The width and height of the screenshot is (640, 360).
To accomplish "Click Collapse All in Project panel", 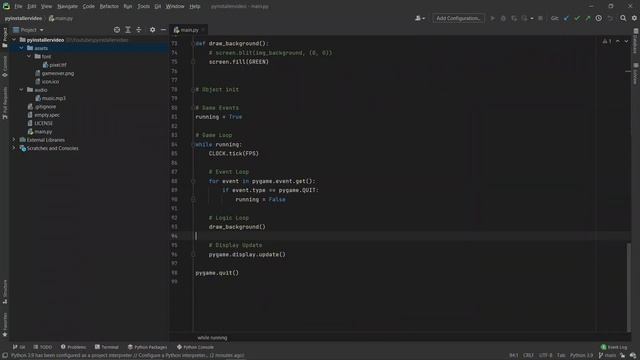I will 139,30.
